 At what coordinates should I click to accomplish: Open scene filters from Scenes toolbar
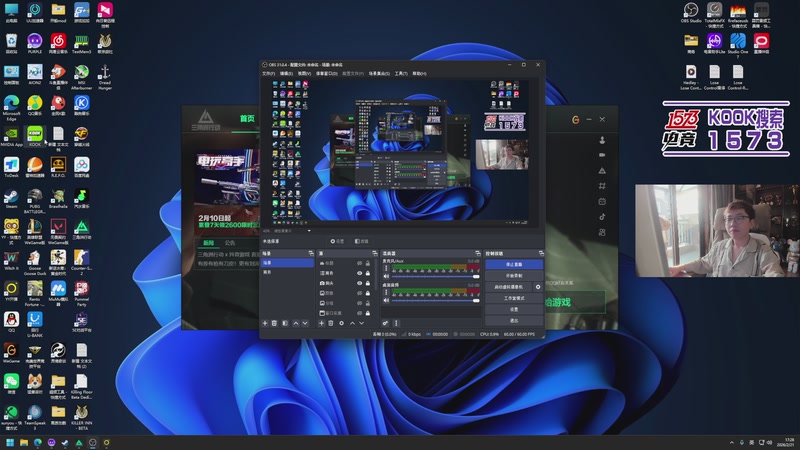pos(285,323)
